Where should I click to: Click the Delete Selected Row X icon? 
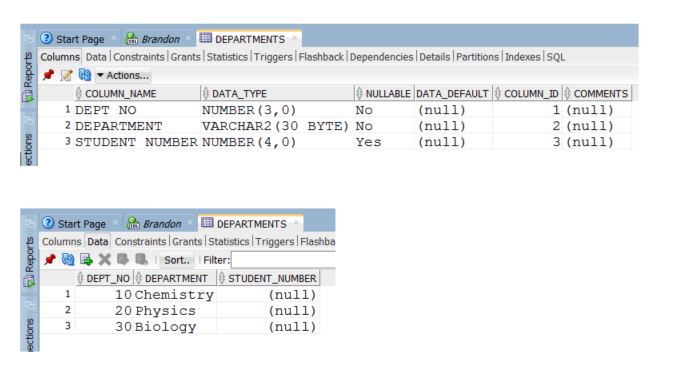pos(105,260)
